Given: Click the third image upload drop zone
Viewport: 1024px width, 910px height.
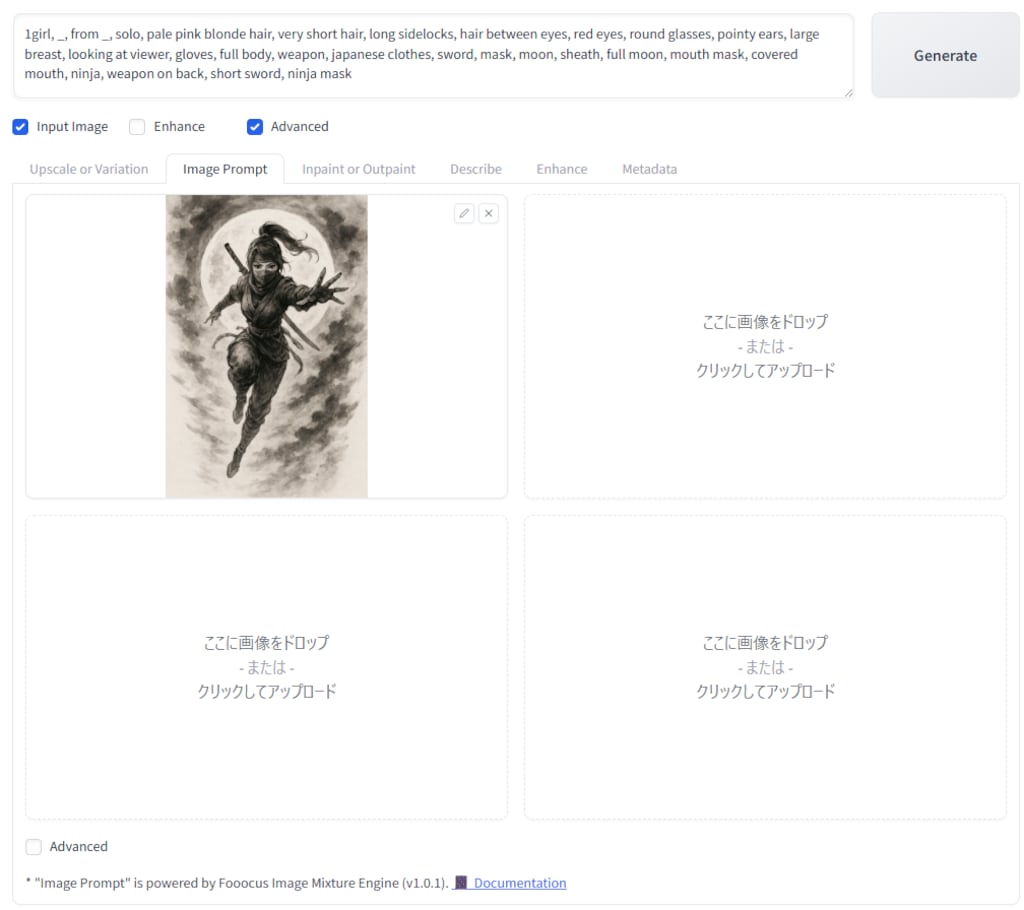Looking at the screenshot, I should (x=267, y=667).
